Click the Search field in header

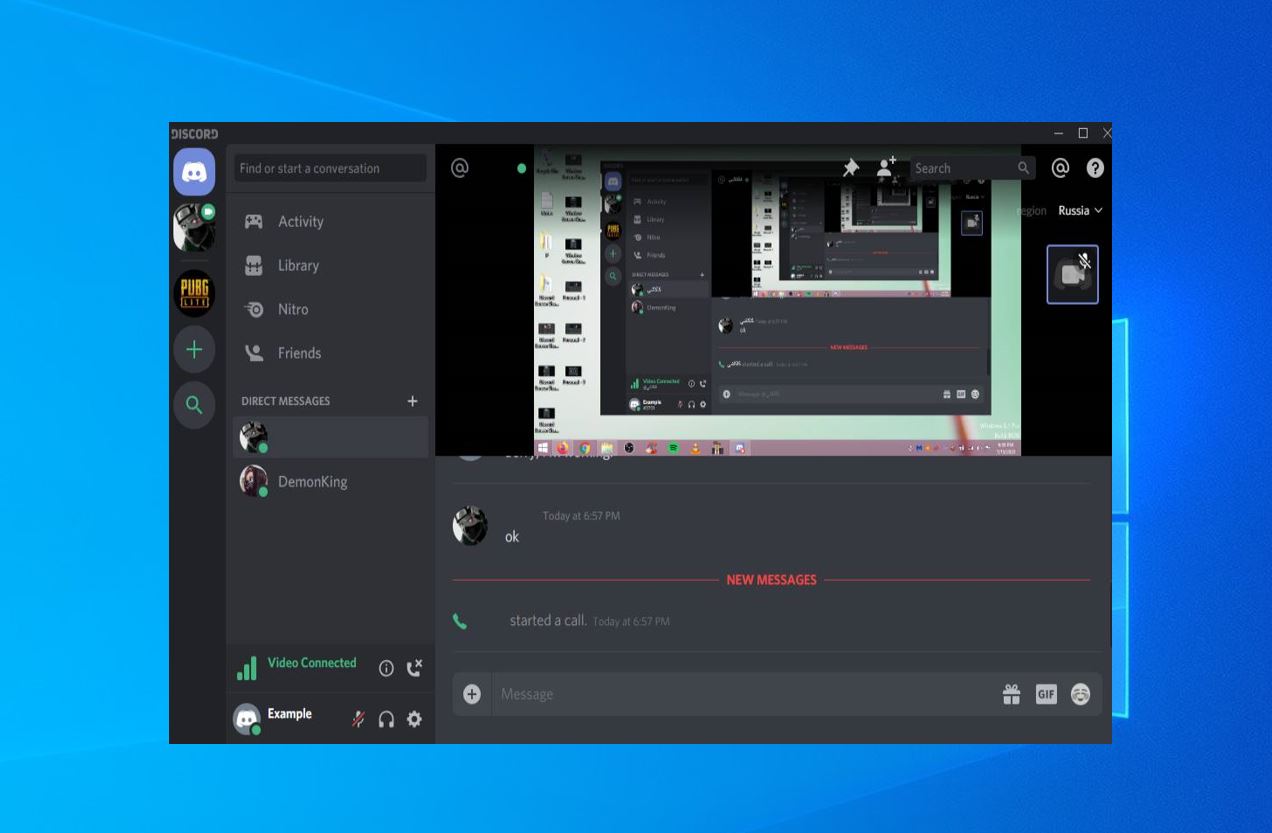point(972,168)
